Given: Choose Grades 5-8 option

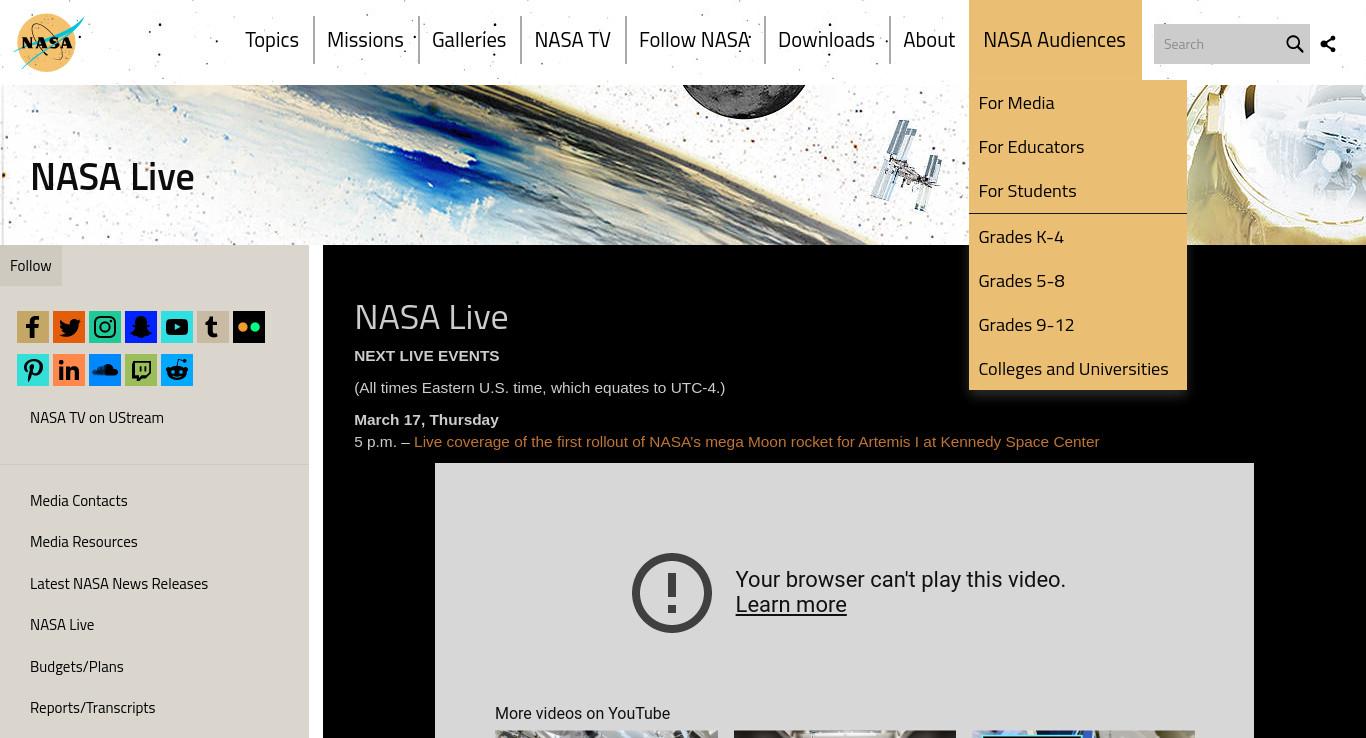Looking at the screenshot, I should [1077, 281].
